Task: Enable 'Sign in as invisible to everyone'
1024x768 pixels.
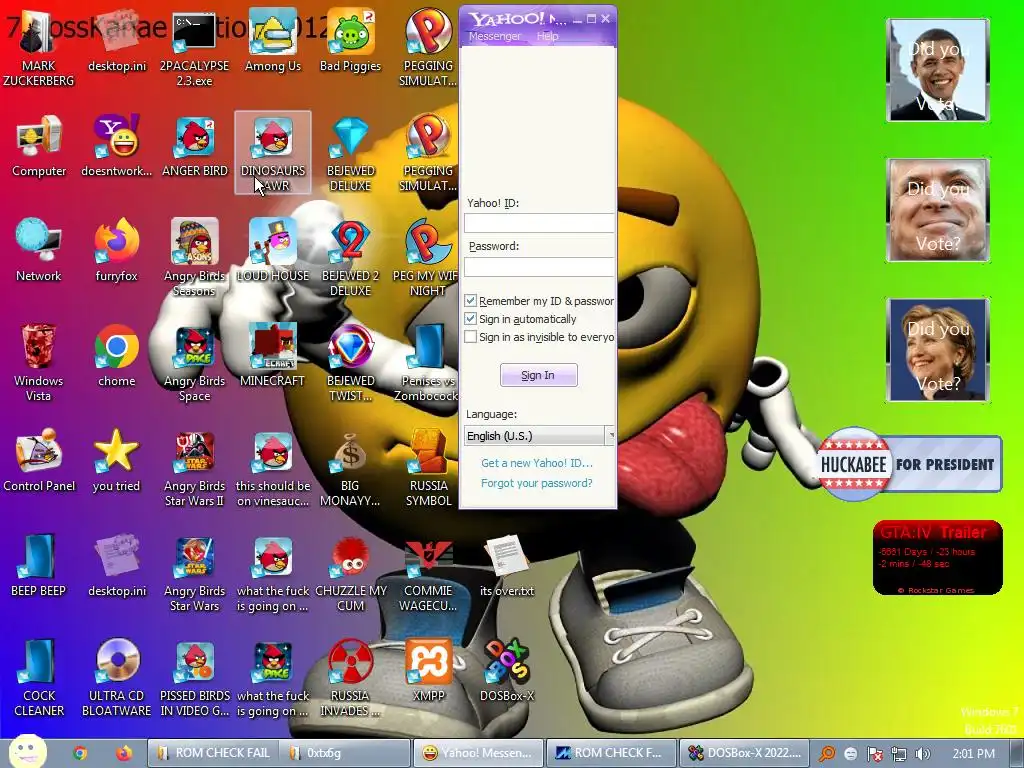Action: click(x=470, y=337)
